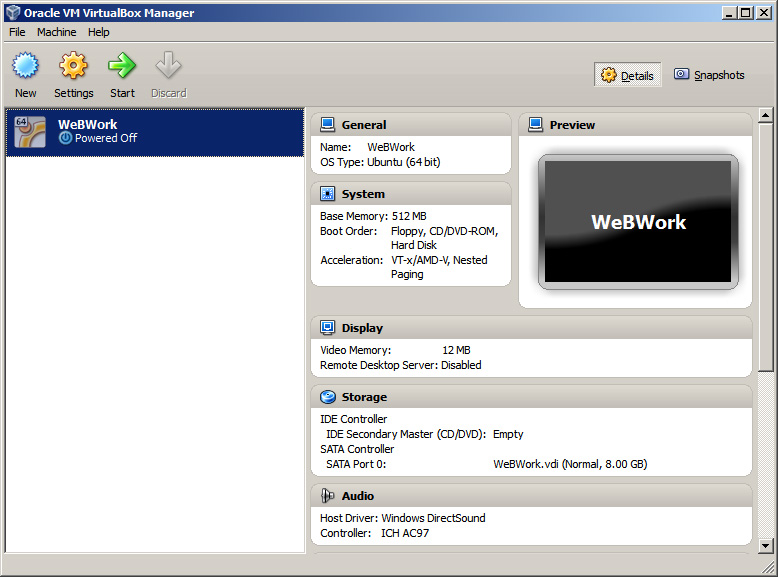
Task: Click the Snapshots camera icon
Action: (681, 74)
